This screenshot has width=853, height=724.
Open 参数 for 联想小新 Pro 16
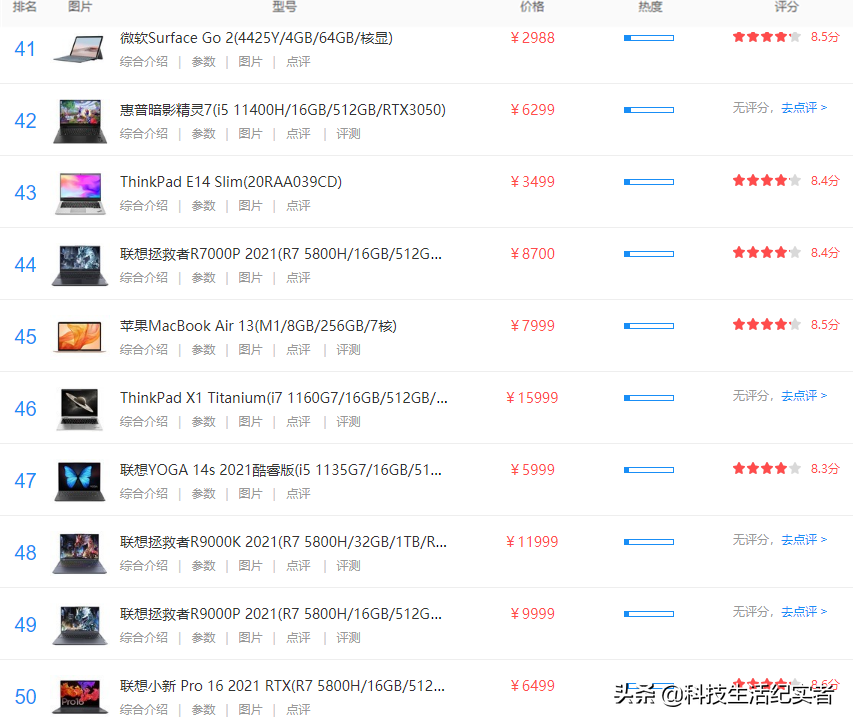click(203, 710)
